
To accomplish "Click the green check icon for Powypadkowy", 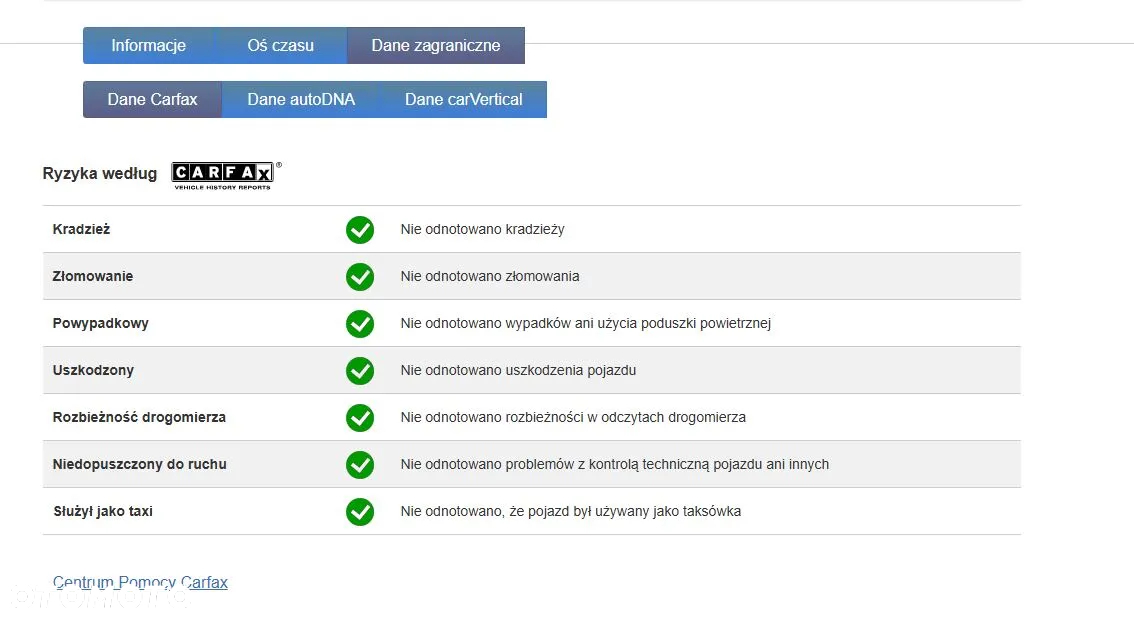I will click(359, 324).
